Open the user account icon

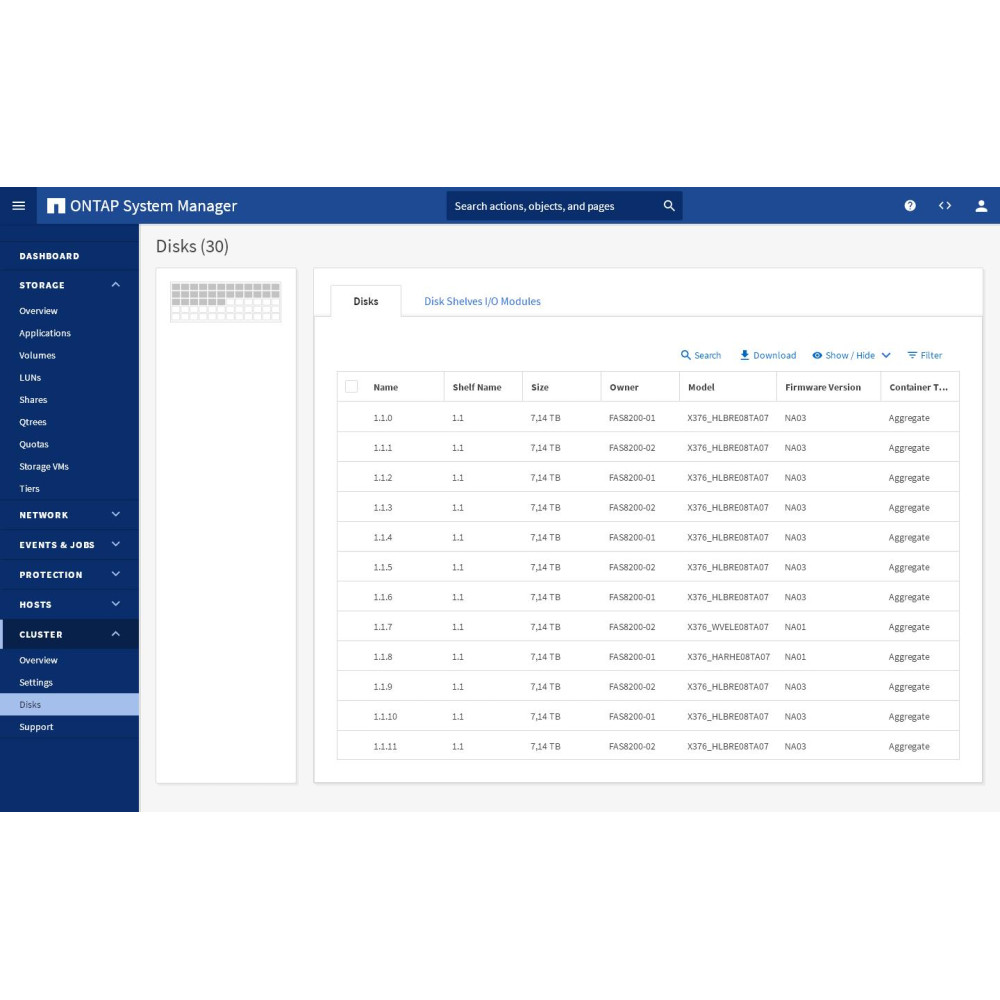coord(981,206)
